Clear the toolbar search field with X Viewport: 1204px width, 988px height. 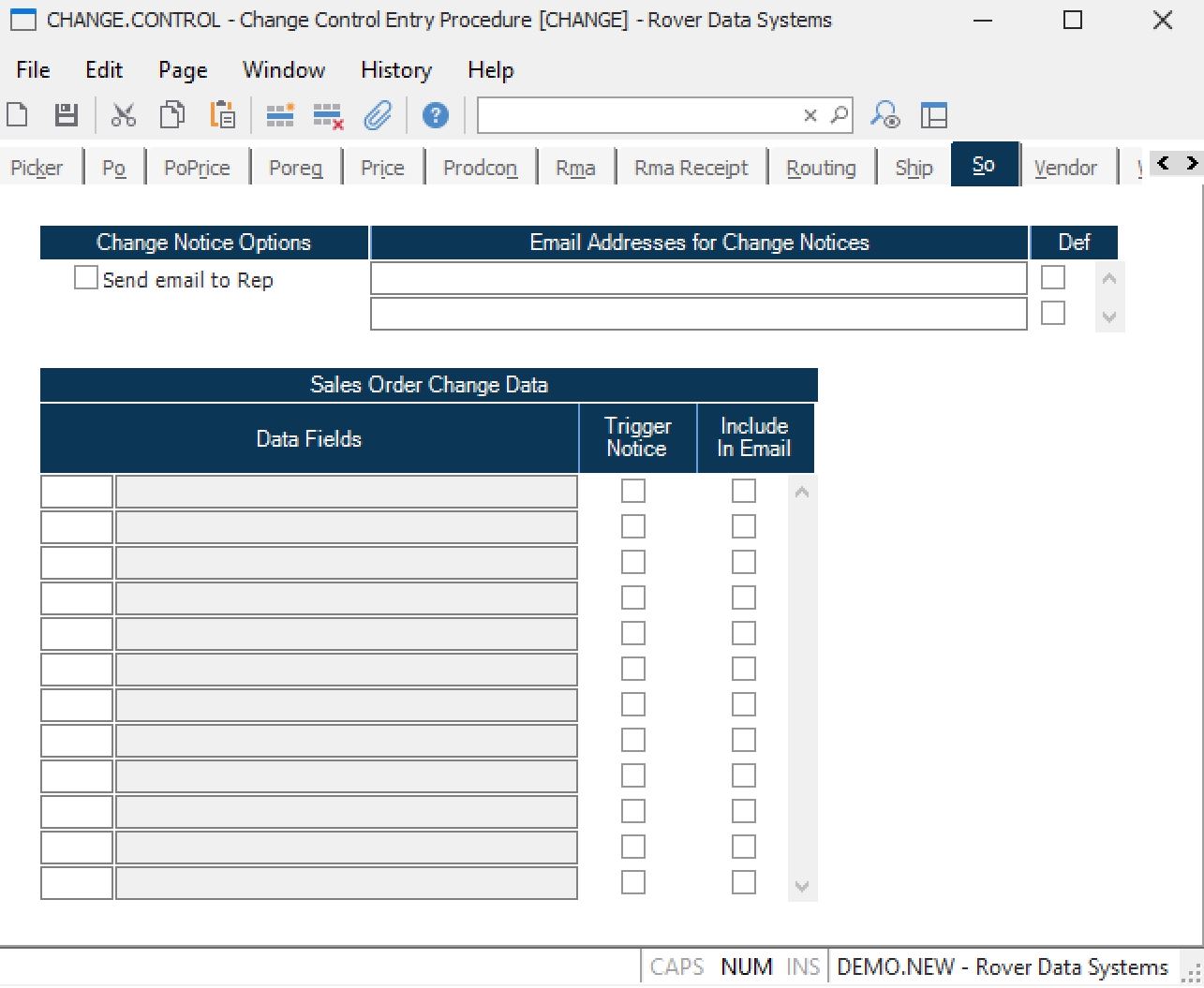click(810, 115)
